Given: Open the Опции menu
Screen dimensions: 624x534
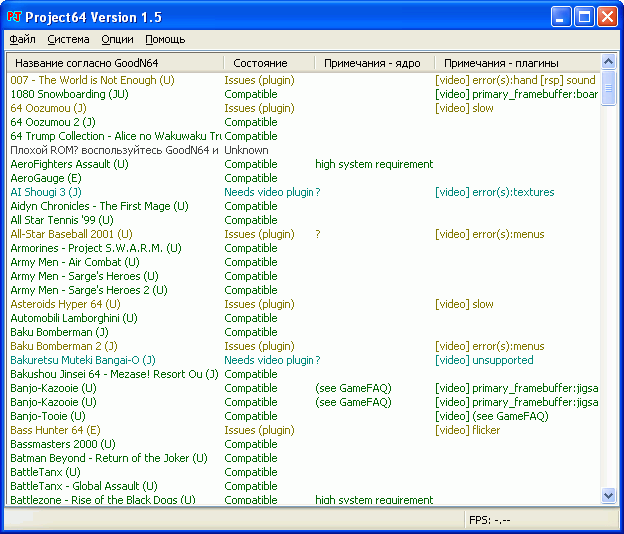Looking at the screenshot, I should click(117, 39).
